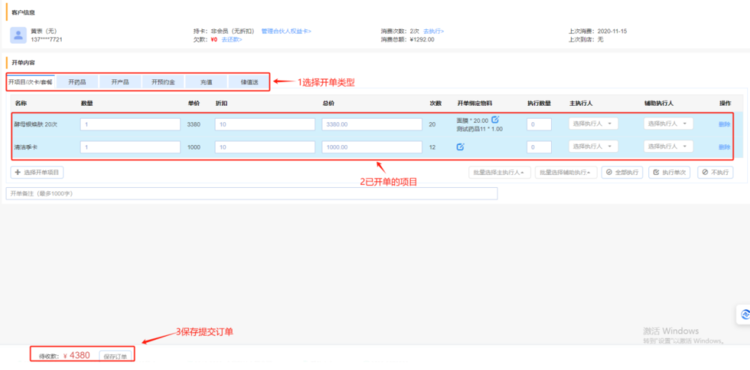
Task: Click unit price 1000
Action: (x=194, y=147)
